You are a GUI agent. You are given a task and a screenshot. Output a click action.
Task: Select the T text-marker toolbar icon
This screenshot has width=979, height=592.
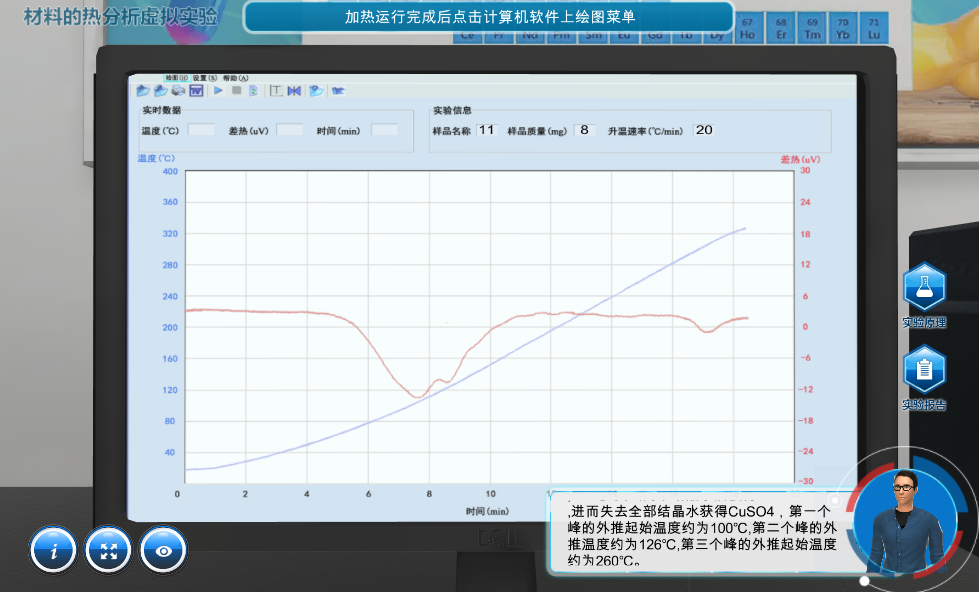coord(276,91)
